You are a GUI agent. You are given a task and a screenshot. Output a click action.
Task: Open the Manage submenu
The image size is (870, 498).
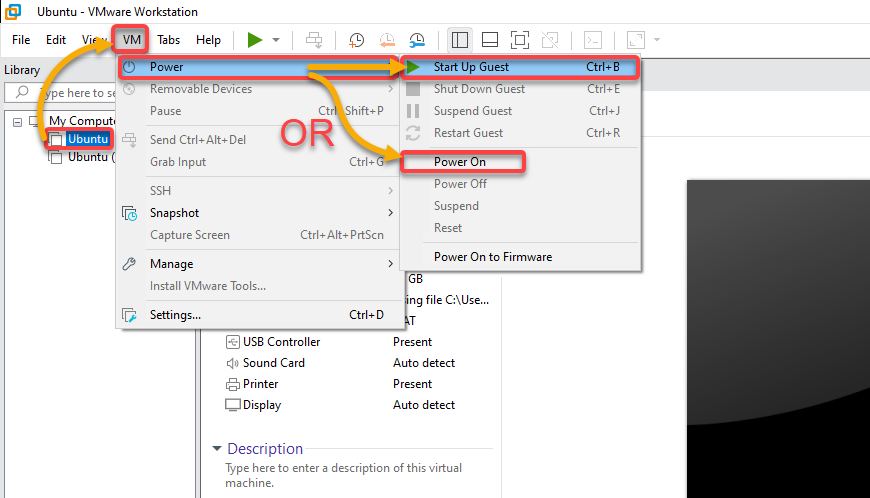tap(259, 264)
